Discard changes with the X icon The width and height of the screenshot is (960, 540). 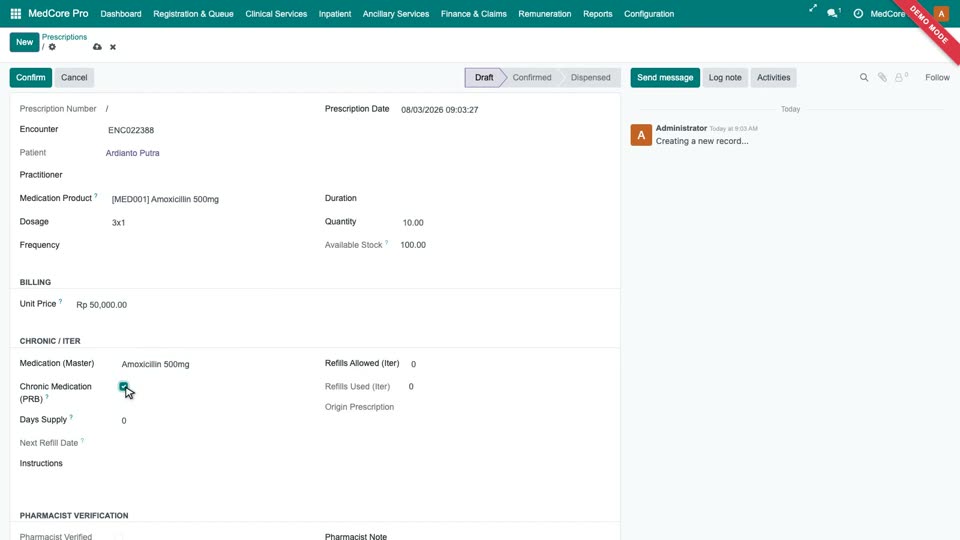[x=113, y=47]
